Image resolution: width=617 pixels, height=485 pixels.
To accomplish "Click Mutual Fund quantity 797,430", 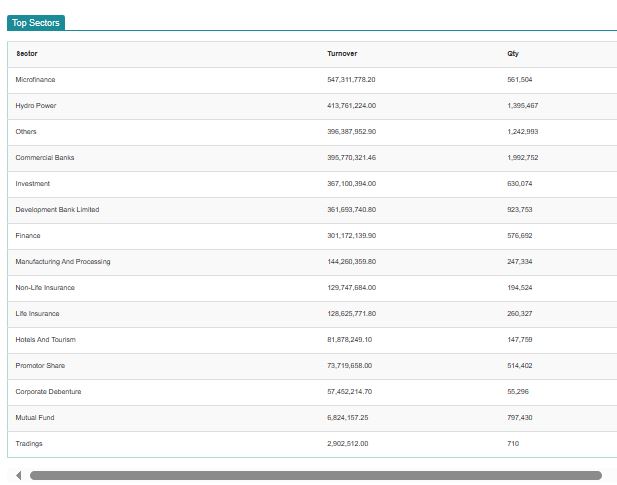I will pos(520,417).
